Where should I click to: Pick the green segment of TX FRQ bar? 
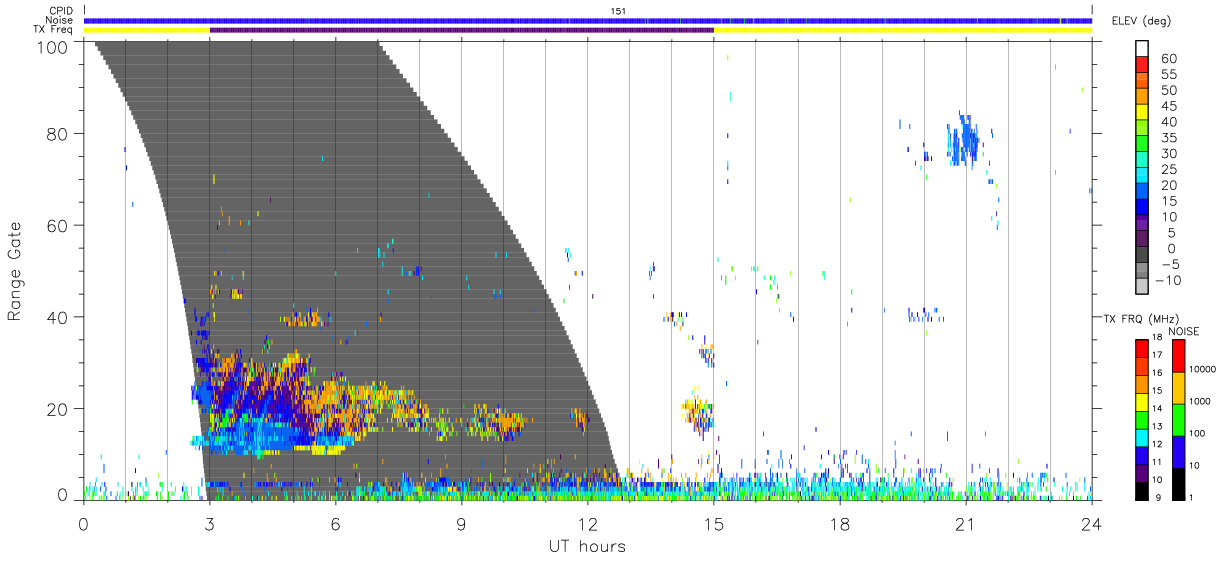click(x=1142, y=419)
